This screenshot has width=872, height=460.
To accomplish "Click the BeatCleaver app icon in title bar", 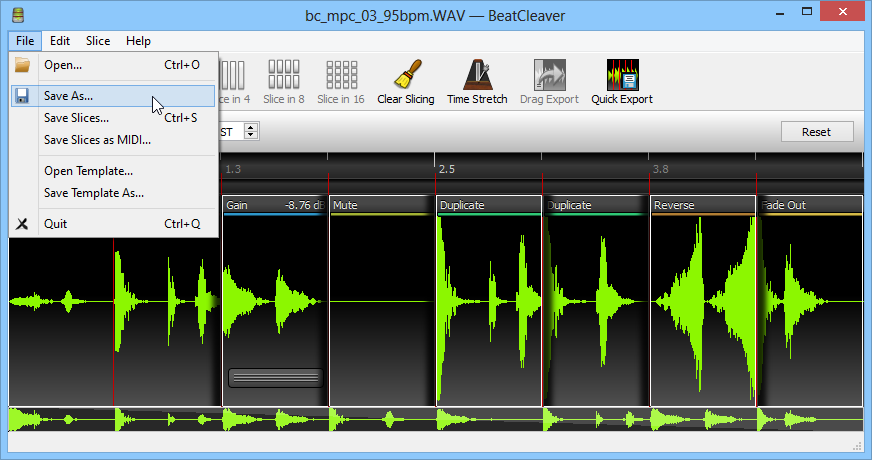I will (x=18, y=15).
